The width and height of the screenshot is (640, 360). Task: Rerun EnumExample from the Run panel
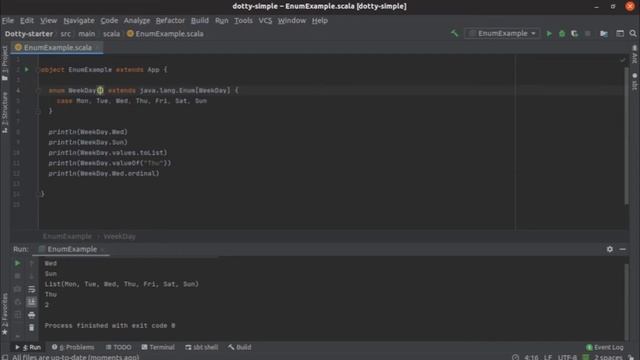18,263
